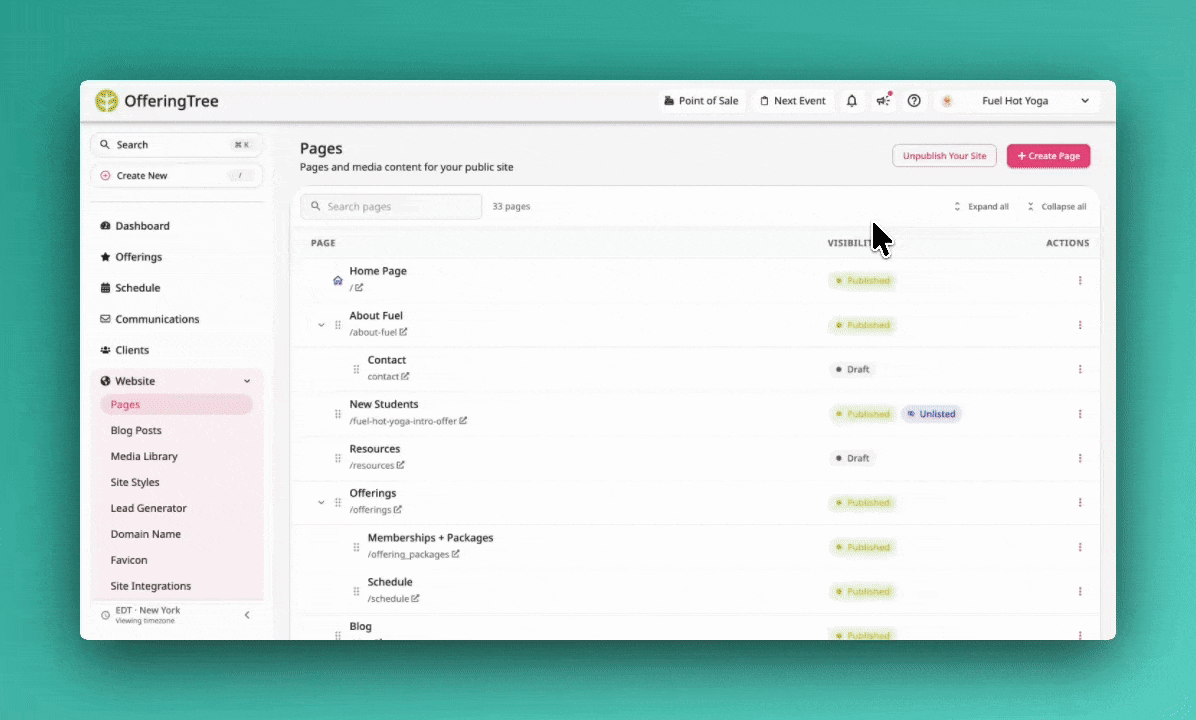Collapse the sidebar with the arrow

click(x=247, y=615)
